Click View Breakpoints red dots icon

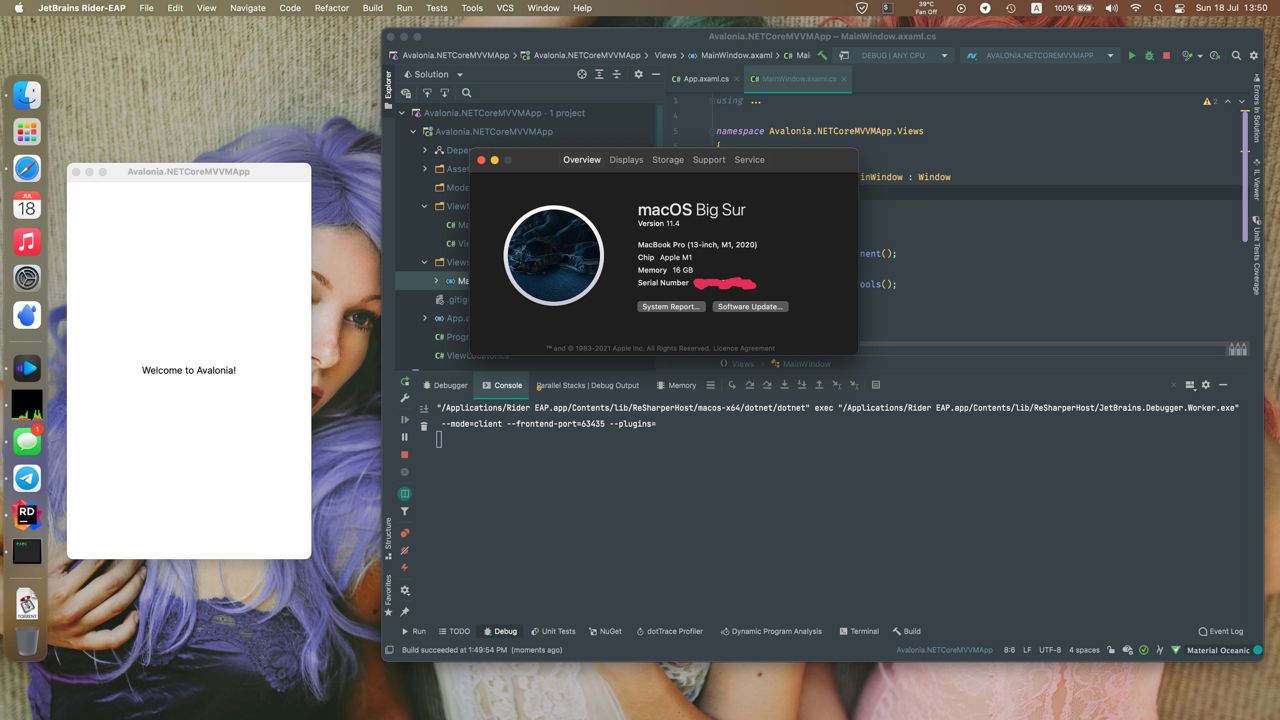click(x=405, y=533)
